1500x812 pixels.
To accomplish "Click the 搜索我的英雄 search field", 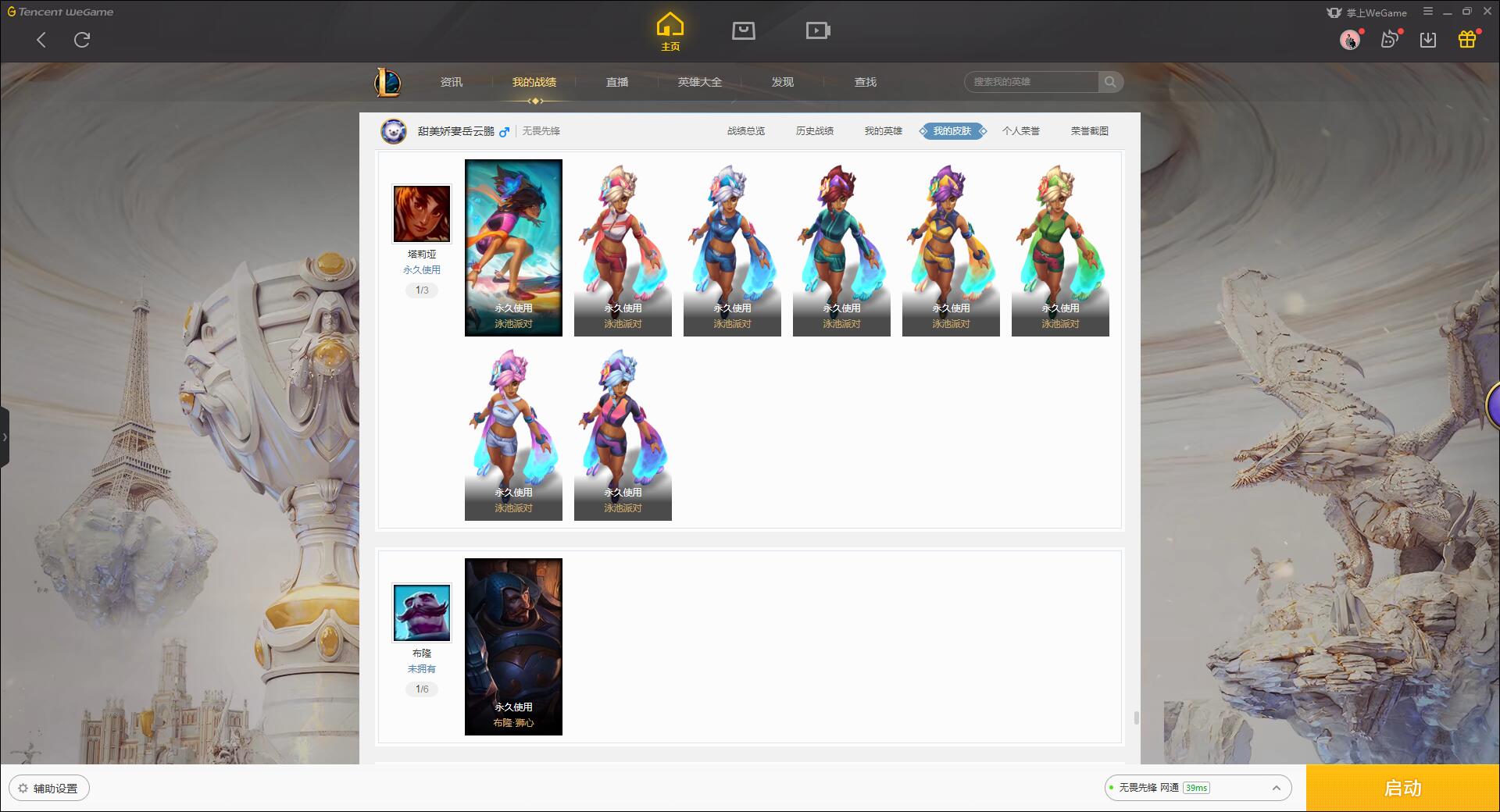I will click(x=1032, y=82).
